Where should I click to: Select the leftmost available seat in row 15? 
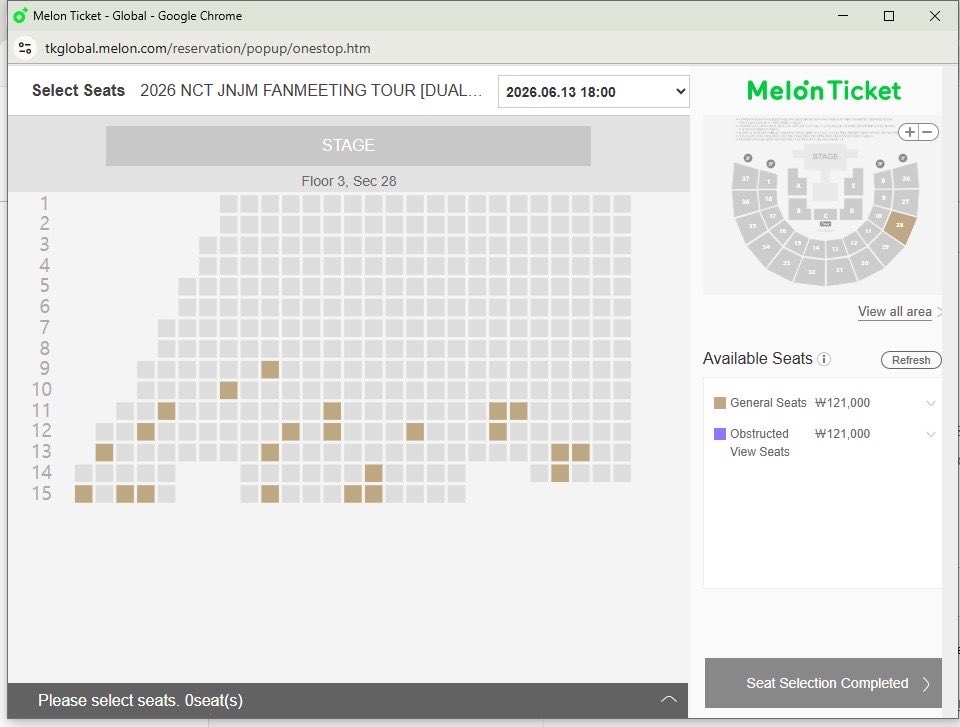pos(83,494)
